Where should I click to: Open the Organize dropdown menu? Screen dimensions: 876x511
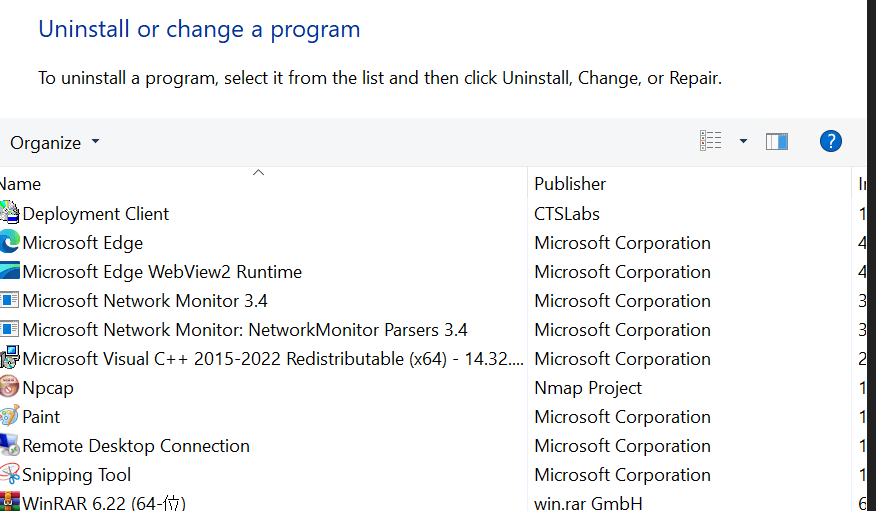54,143
